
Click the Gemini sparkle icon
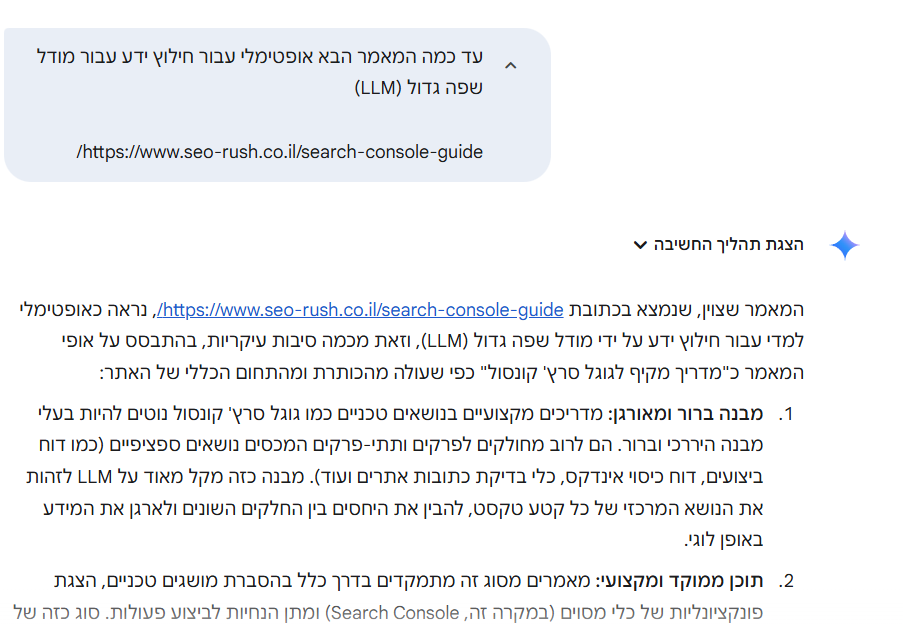pyautogui.click(x=845, y=245)
